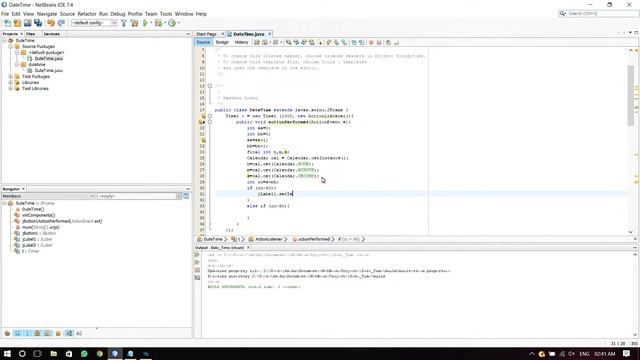Open the Chrome taskbar icon
The height and width of the screenshot is (360, 640).
(100, 354)
